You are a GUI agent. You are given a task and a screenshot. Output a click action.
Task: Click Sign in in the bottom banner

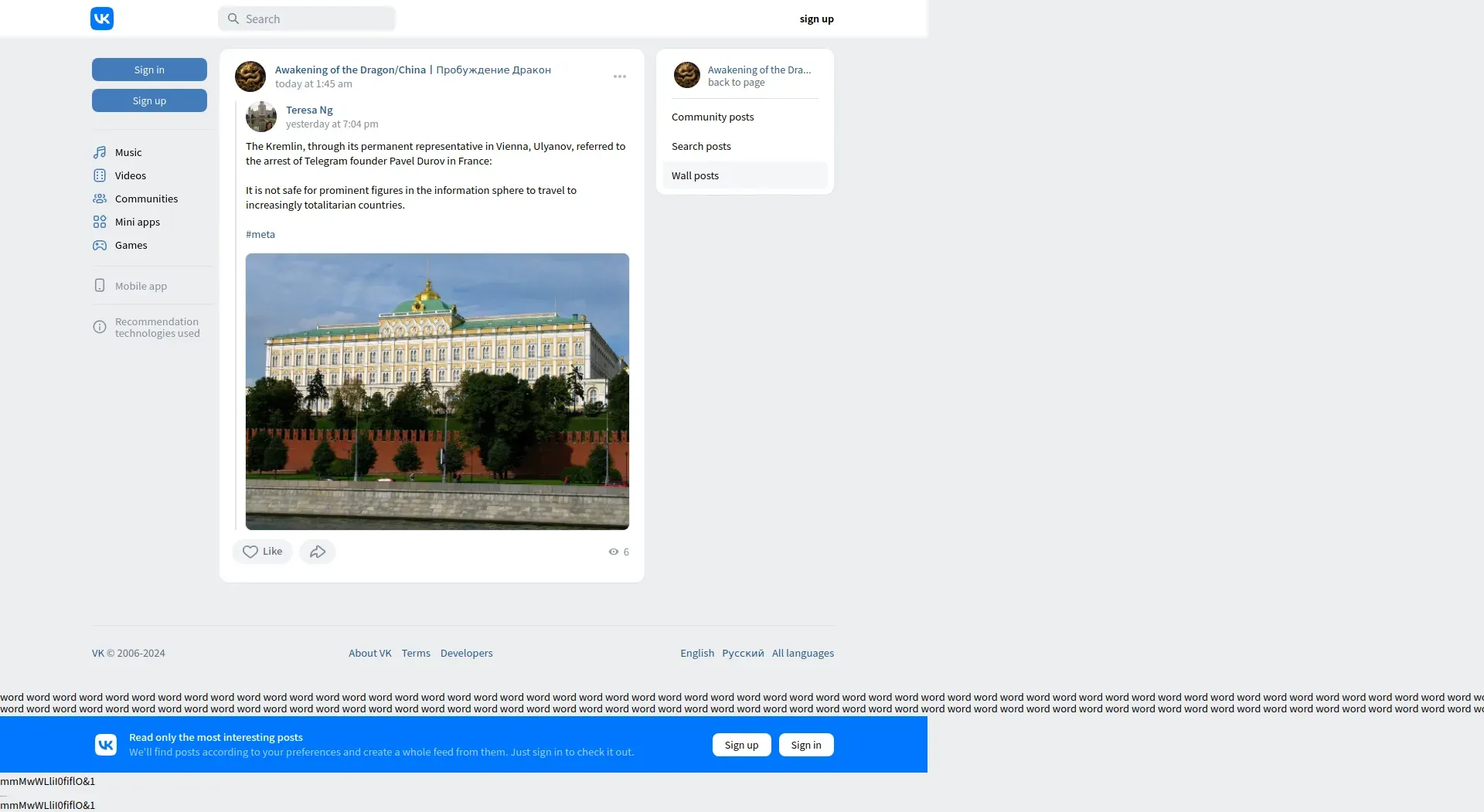(806, 745)
